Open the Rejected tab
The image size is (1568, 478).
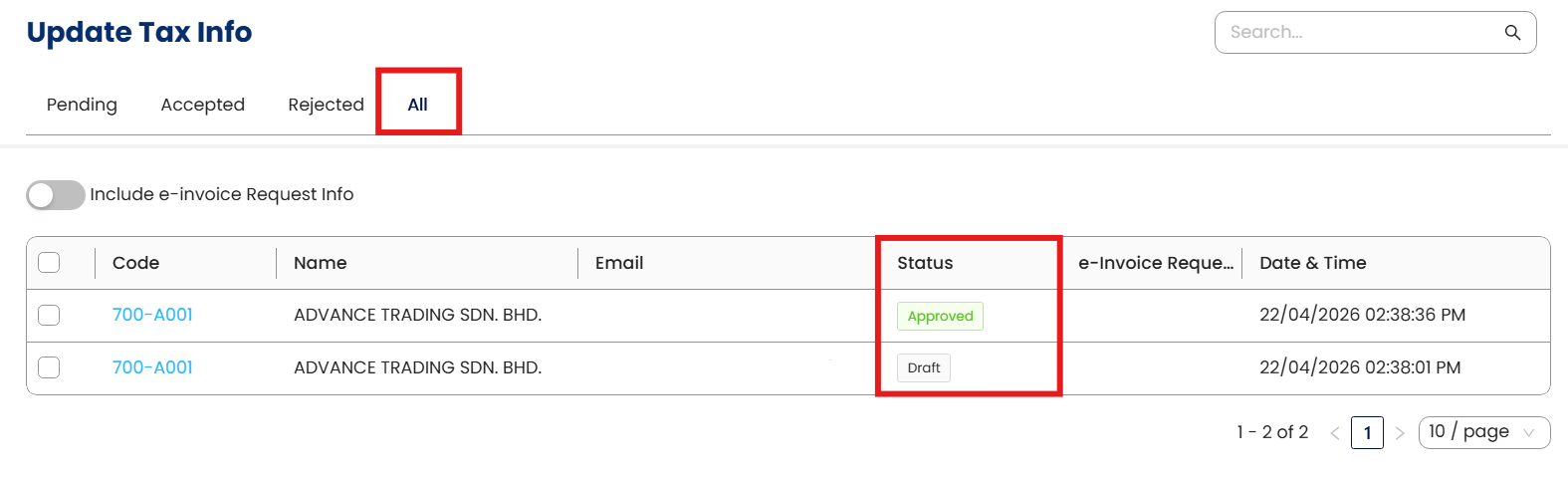pos(326,105)
